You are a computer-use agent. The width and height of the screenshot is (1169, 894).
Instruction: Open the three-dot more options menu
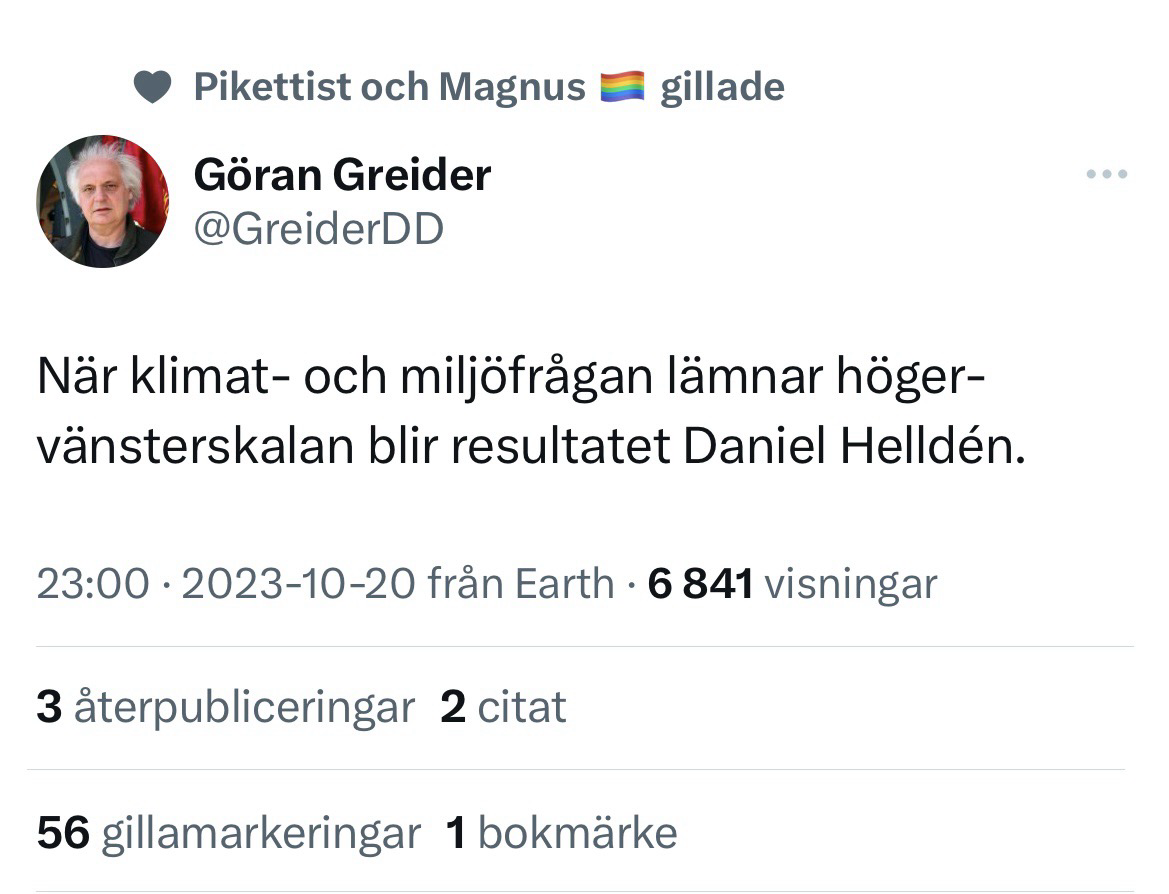pyautogui.click(x=1107, y=175)
